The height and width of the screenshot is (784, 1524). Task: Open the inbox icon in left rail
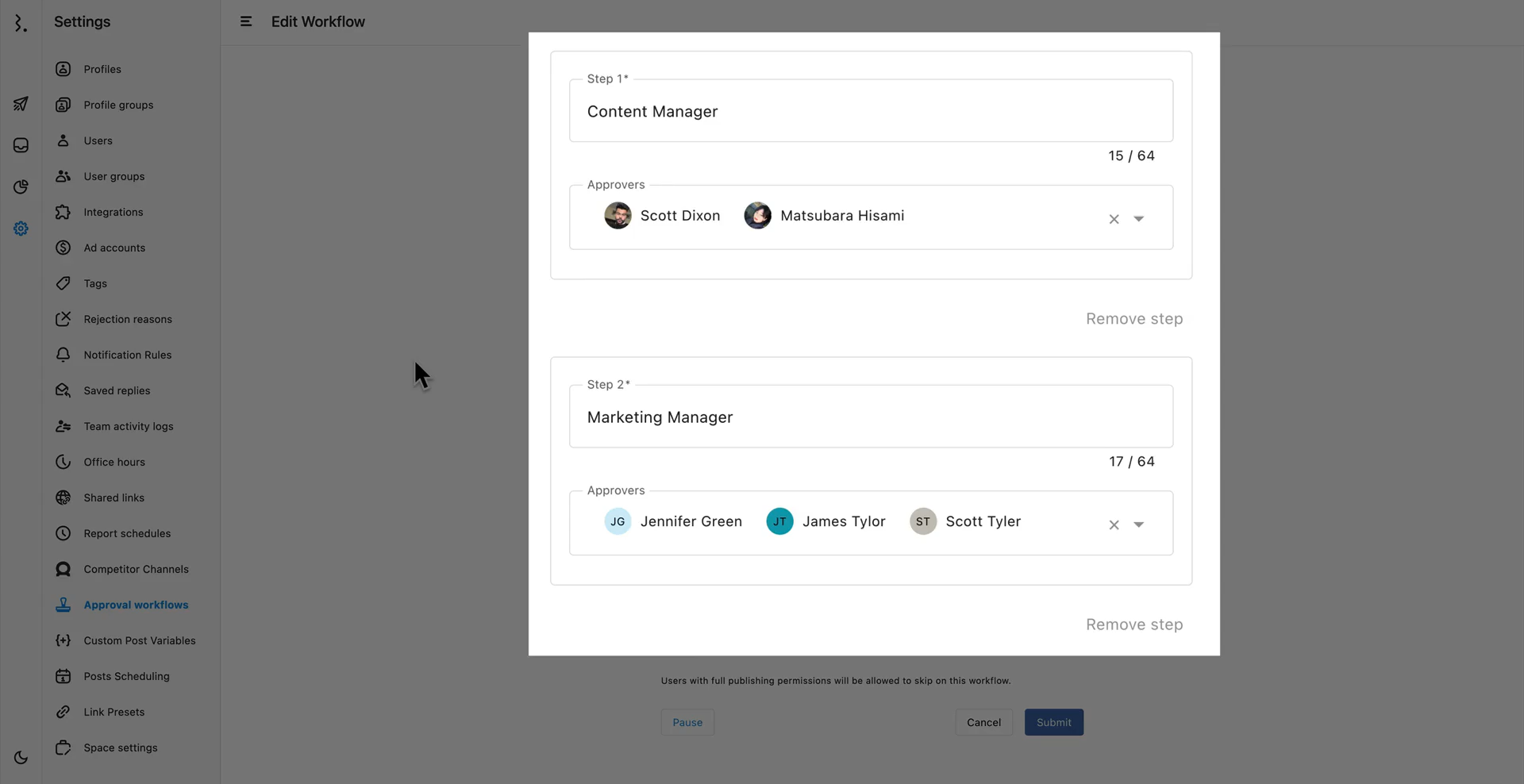[x=21, y=145]
